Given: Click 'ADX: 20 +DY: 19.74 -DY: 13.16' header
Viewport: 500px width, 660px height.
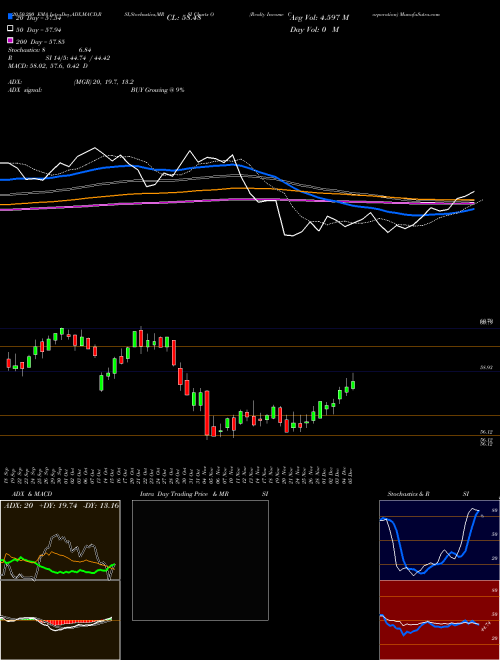Looking at the screenshot, I should pos(61,506).
